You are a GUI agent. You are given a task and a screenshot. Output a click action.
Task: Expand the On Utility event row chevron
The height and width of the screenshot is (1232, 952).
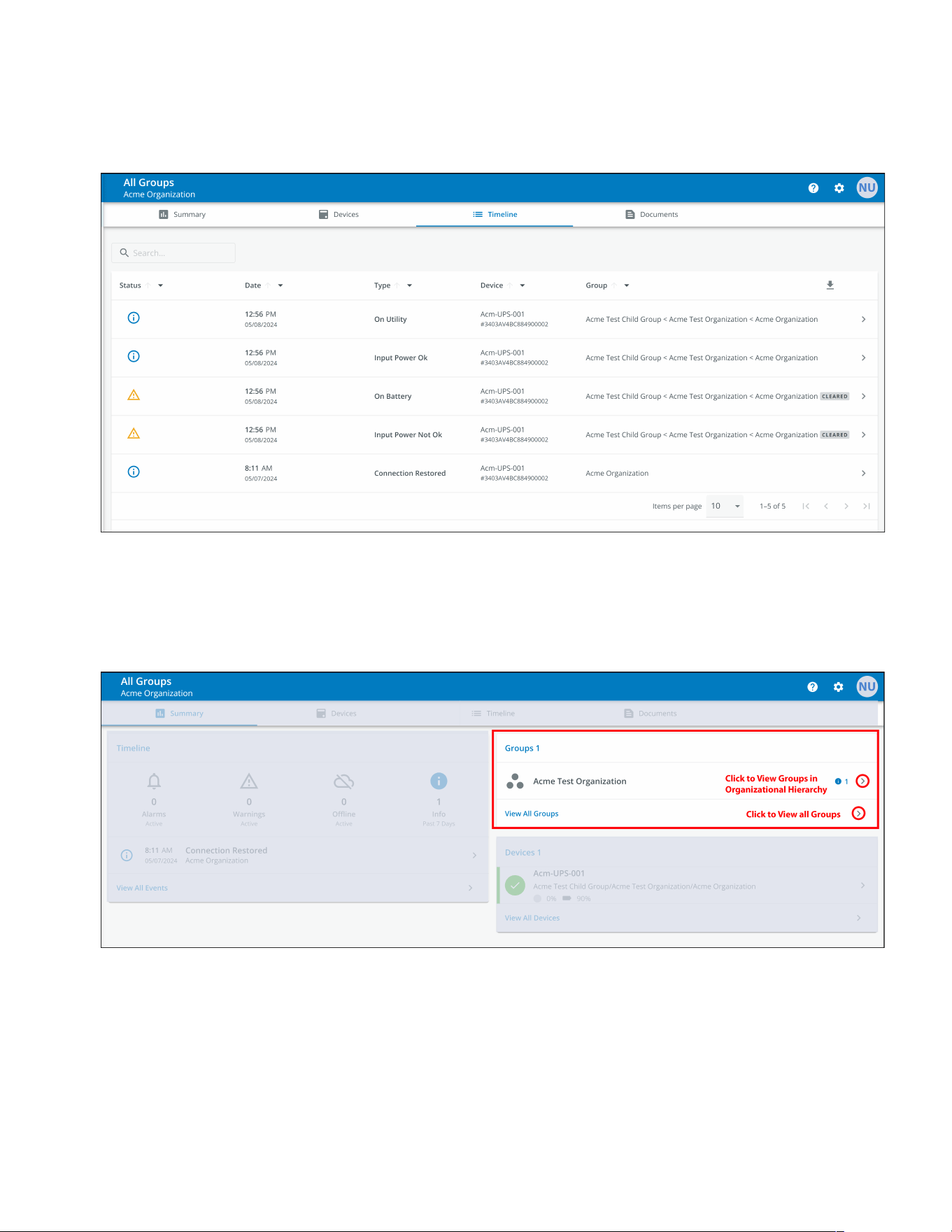pyautogui.click(x=864, y=319)
